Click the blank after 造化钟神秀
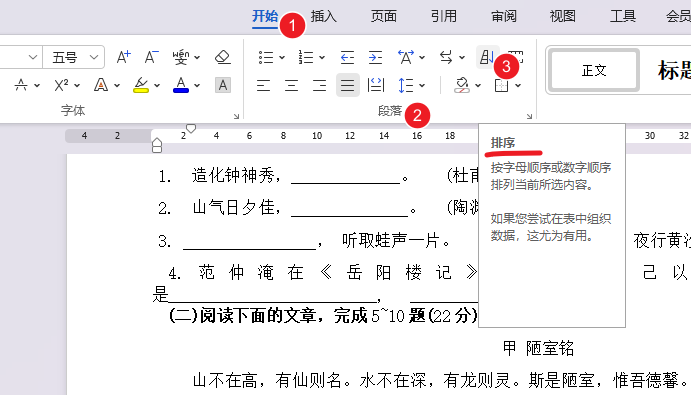The height and width of the screenshot is (395, 691). 346,177
